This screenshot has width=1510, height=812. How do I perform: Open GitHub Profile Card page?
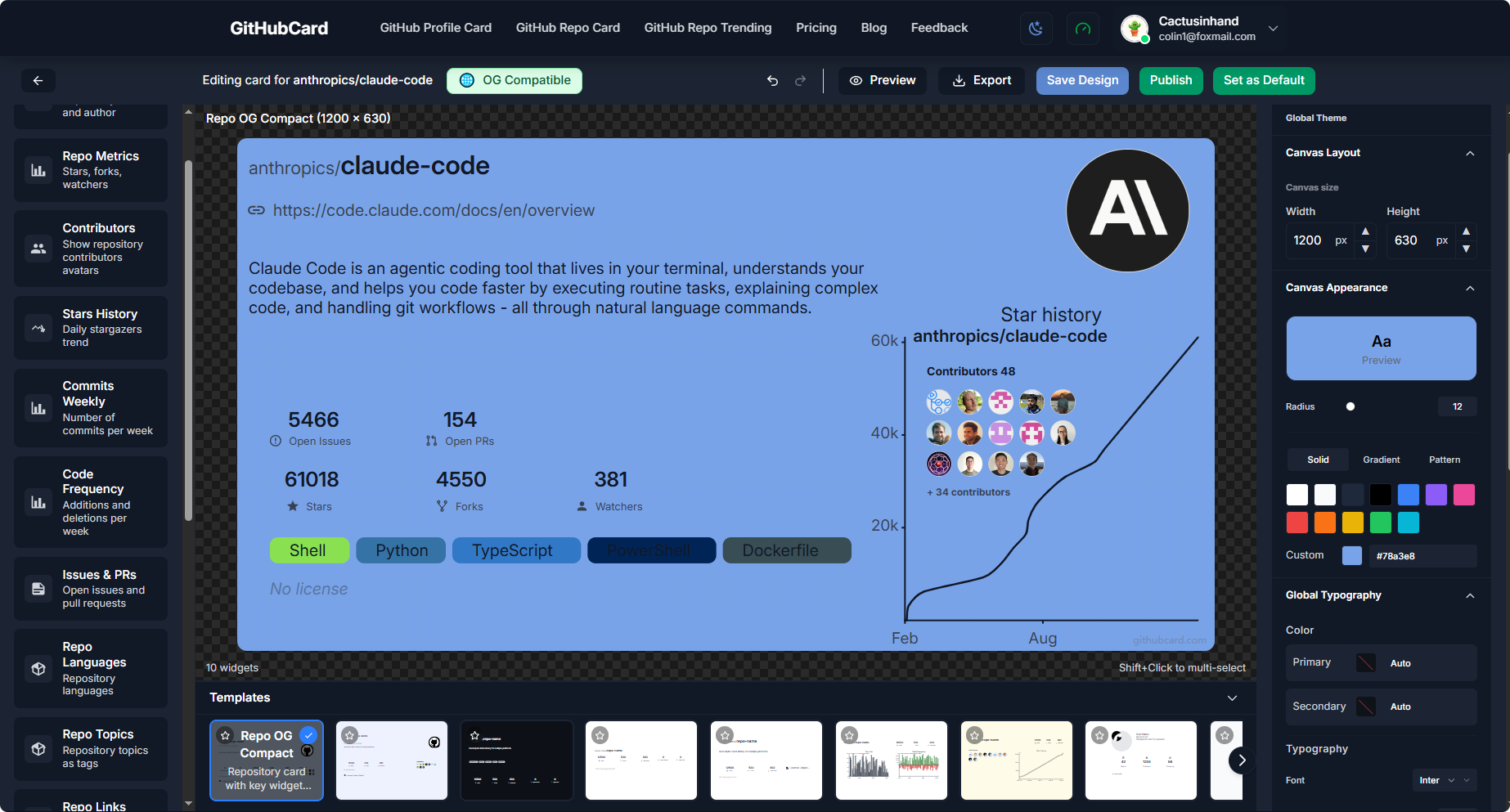(435, 28)
